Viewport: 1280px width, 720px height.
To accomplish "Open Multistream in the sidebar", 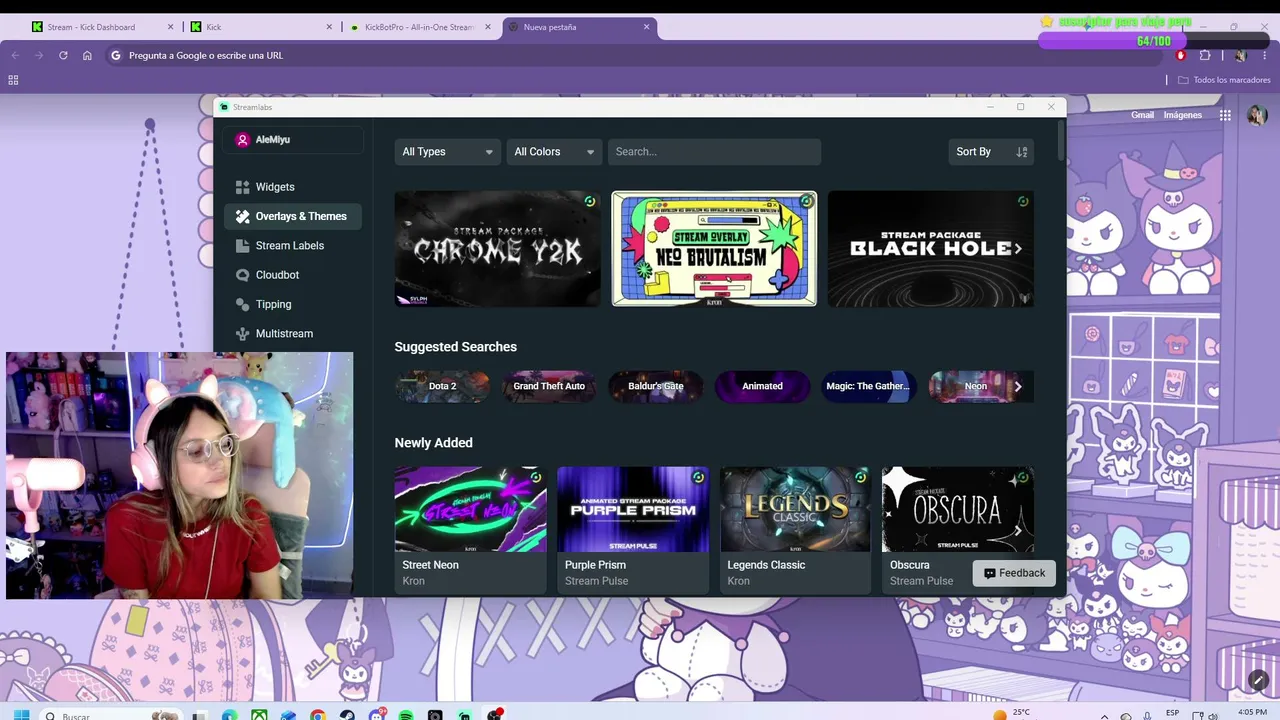I will tap(293, 333).
